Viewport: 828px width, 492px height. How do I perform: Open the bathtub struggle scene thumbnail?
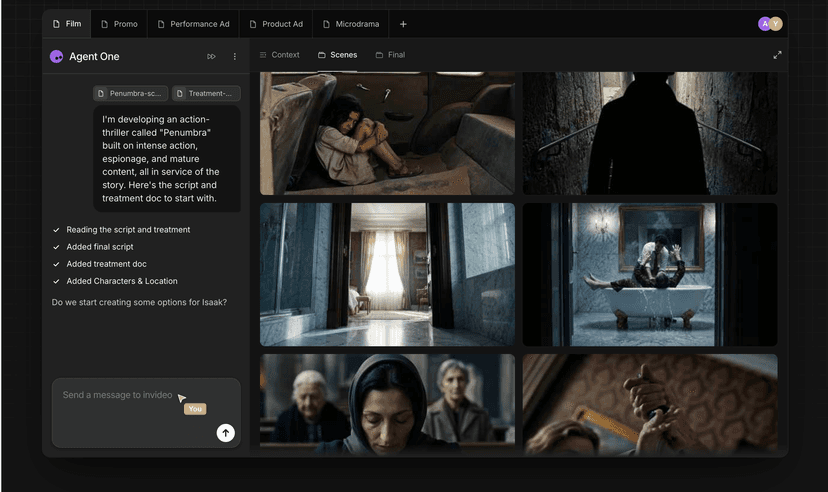click(650, 275)
